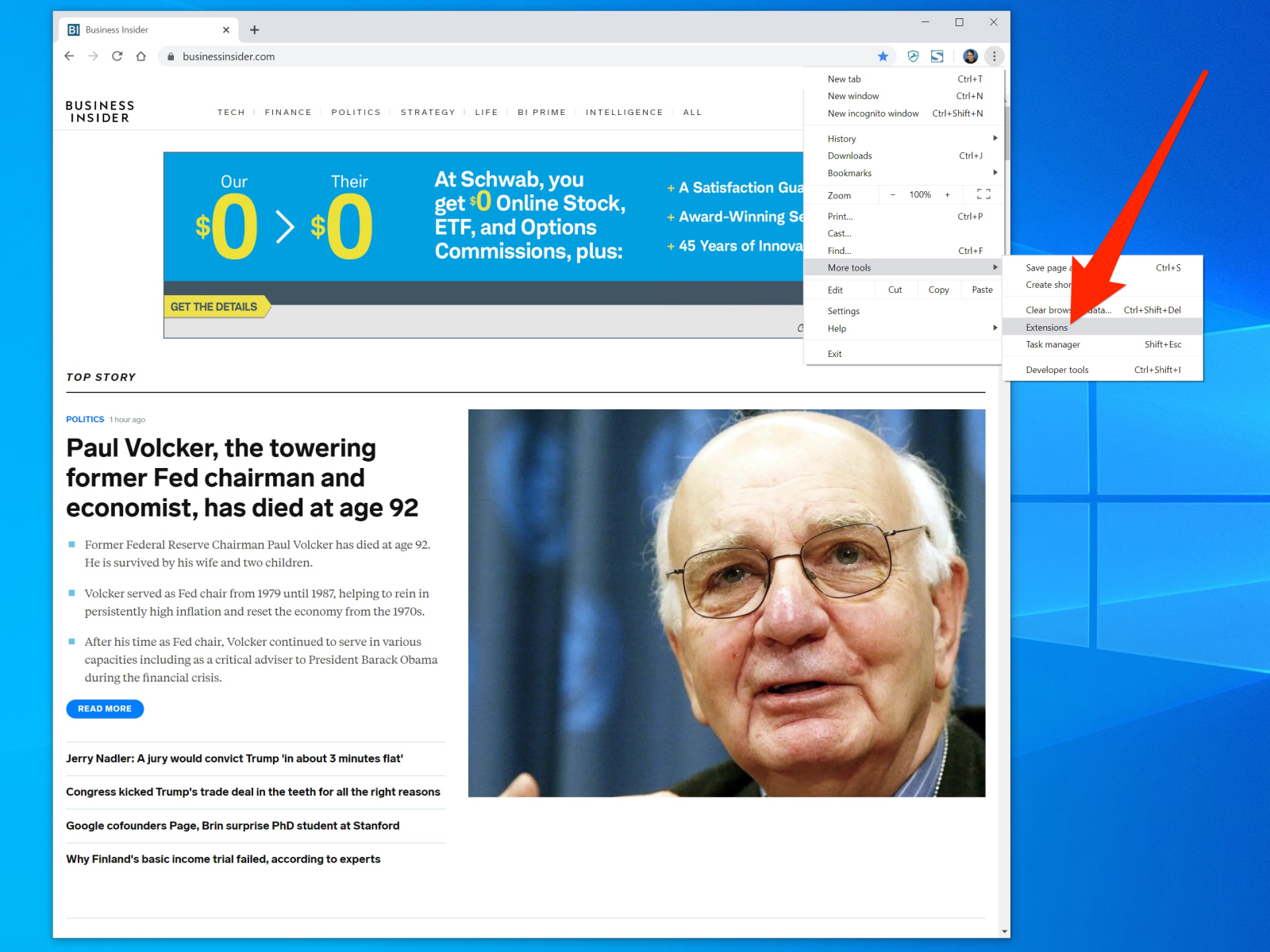Click the Paul Volcker photo
Screen dimensions: 1270x952
tap(726, 603)
